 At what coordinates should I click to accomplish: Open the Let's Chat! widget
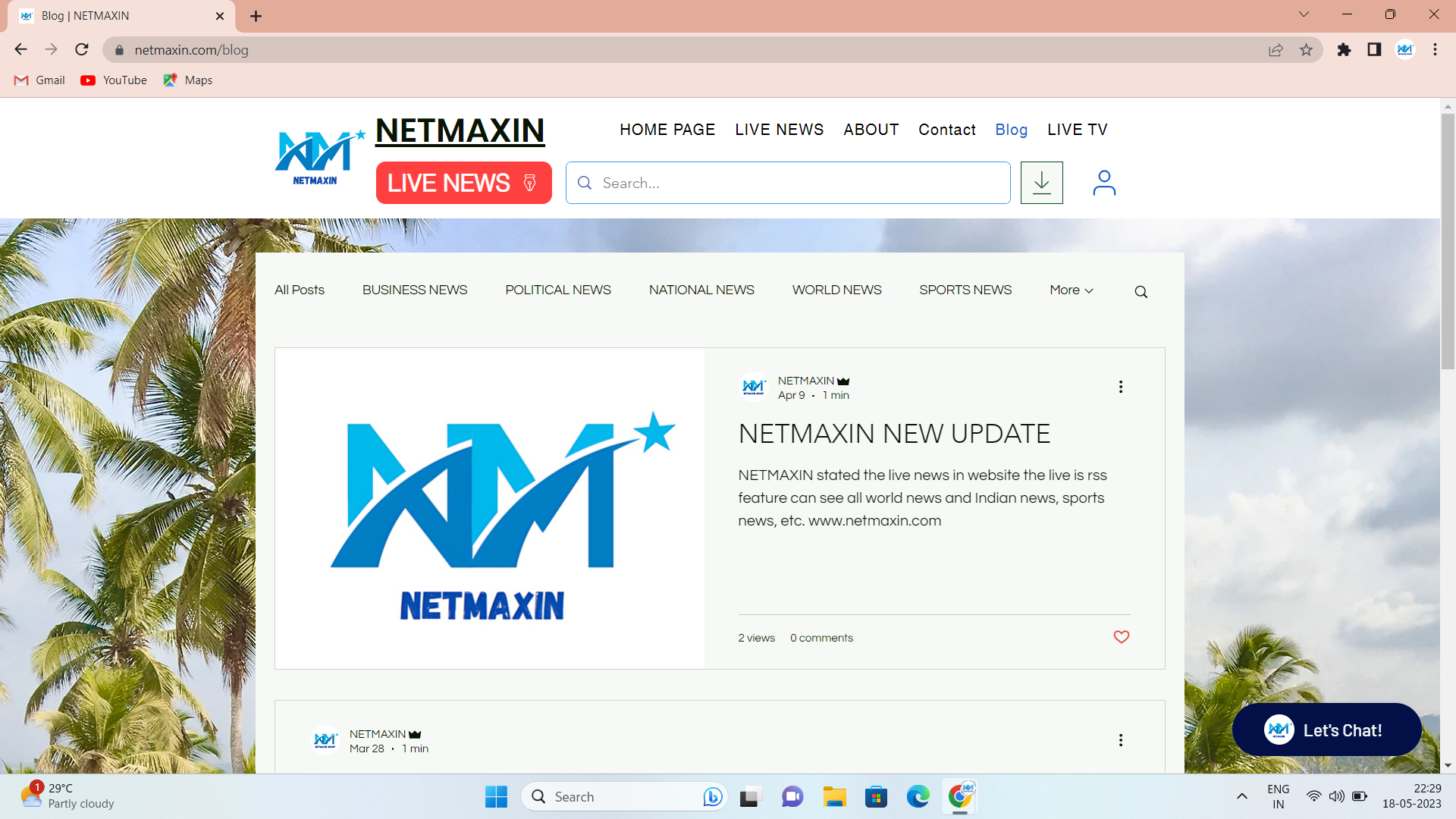tap(1326, 730)
